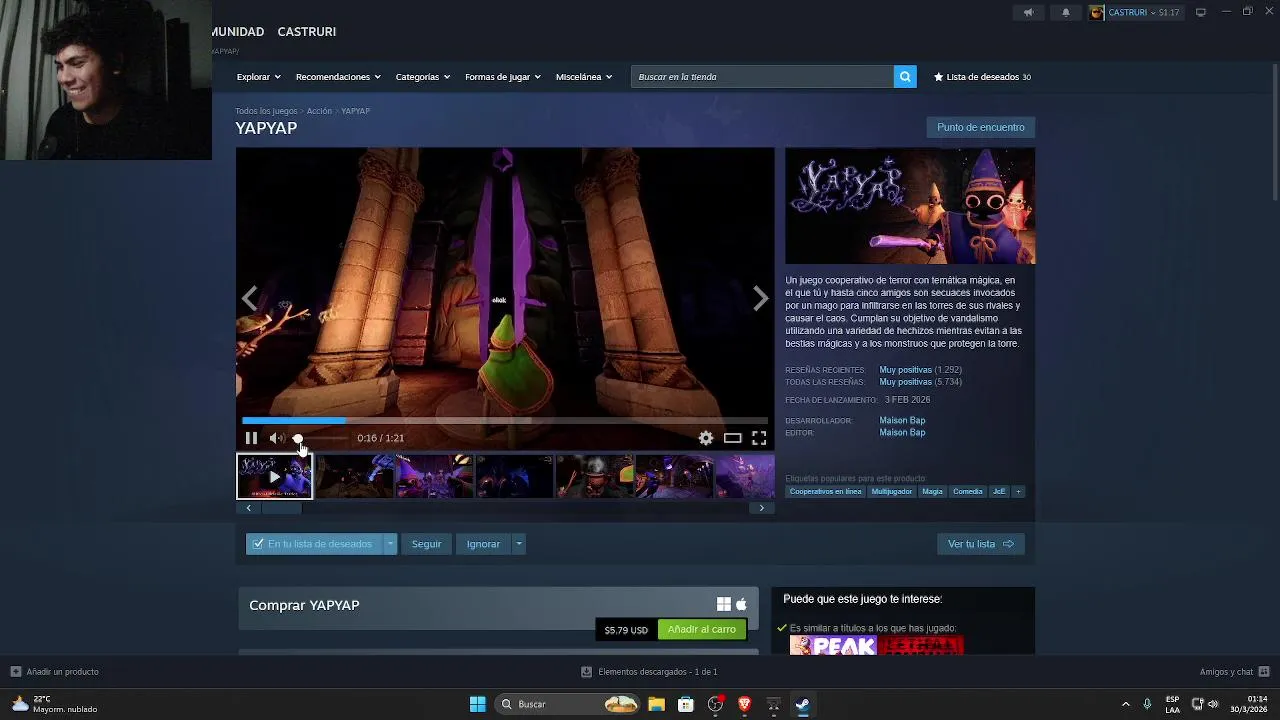Enter fullscreen in the video player
Image resolution: width=1280 pixels, height=720 pixels.
tap(759, 438)
